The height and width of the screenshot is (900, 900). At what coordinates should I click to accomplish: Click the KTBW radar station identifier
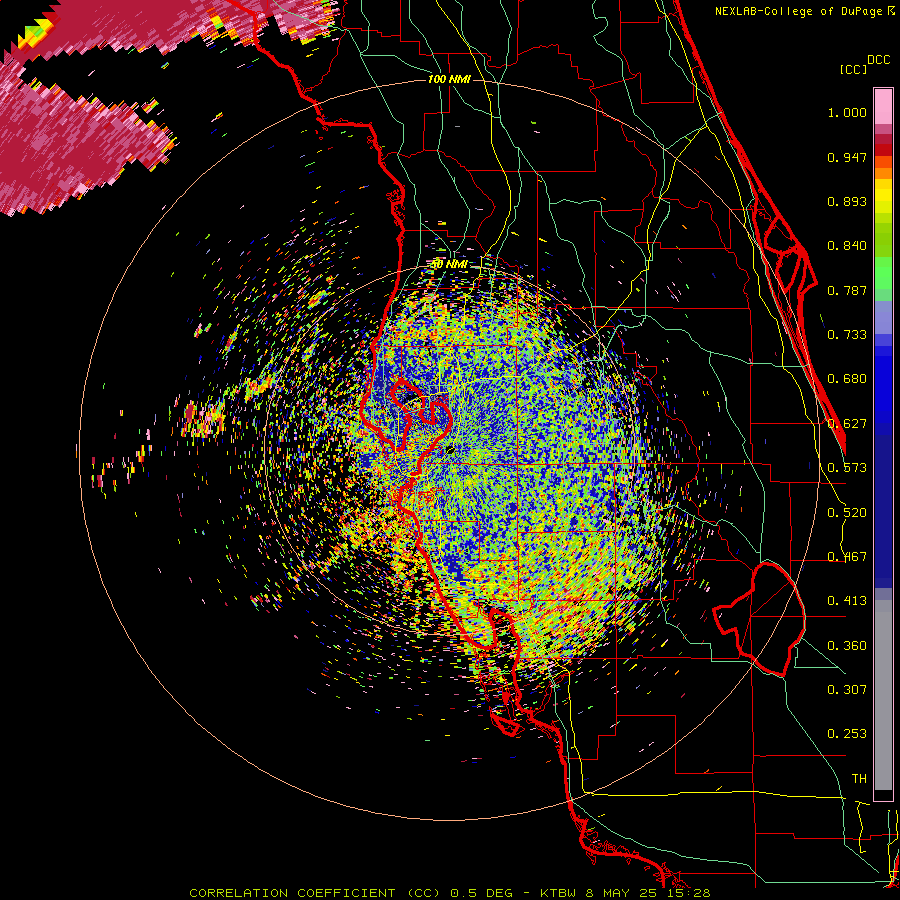[x=559, y=893]
